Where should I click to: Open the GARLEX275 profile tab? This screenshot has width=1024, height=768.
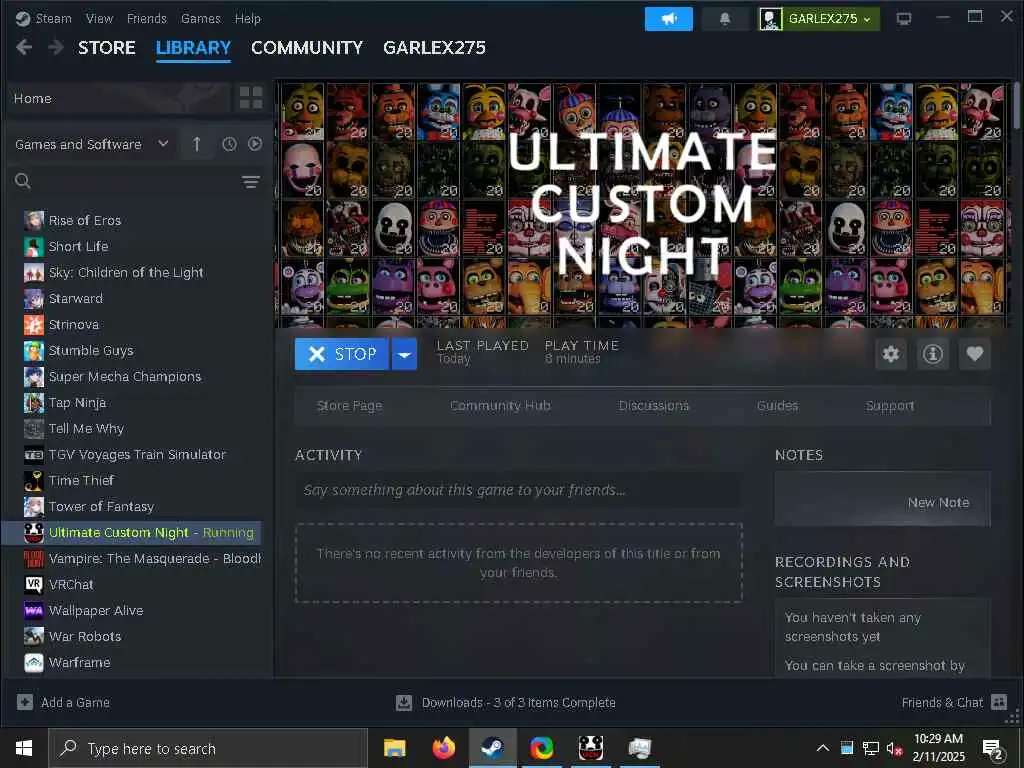(x=434, y=48)
